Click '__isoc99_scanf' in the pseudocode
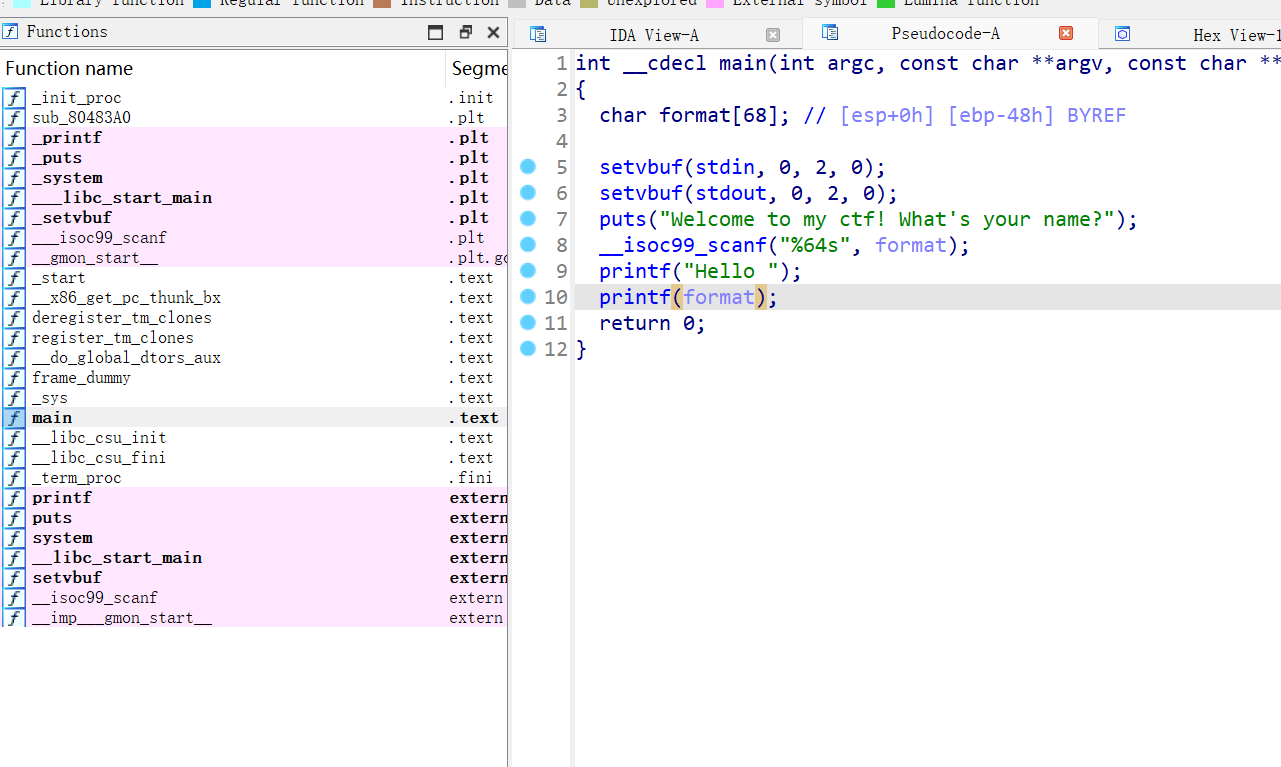The width and height of the screenshot is (1281, 767). click(x=683, y=246)
